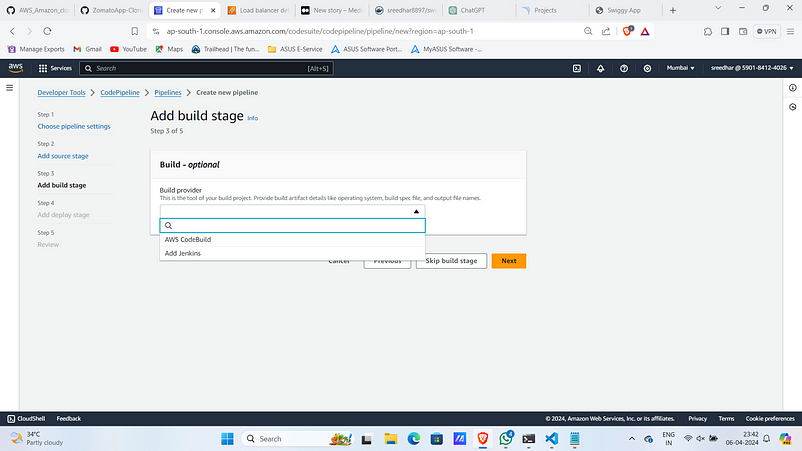This screenshot has height=451, width=802.
Task: Bookmark this page with the bookmark icon
Action: 135,31
